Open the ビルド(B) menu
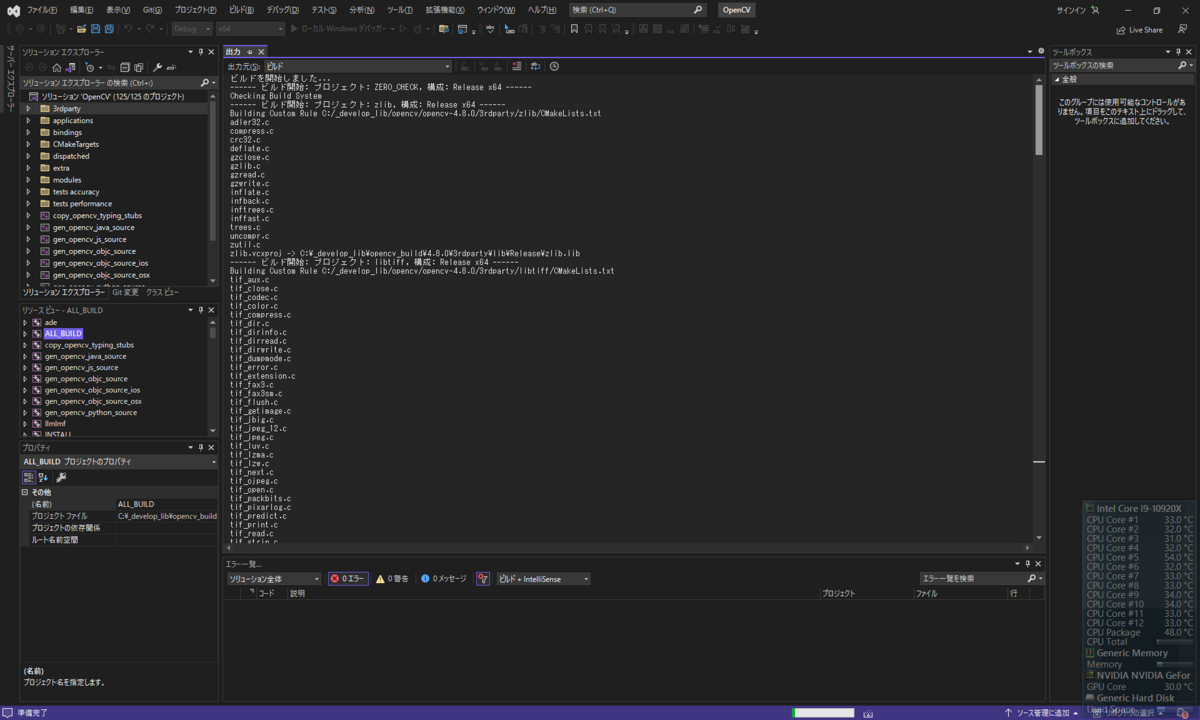 [241, 9]
